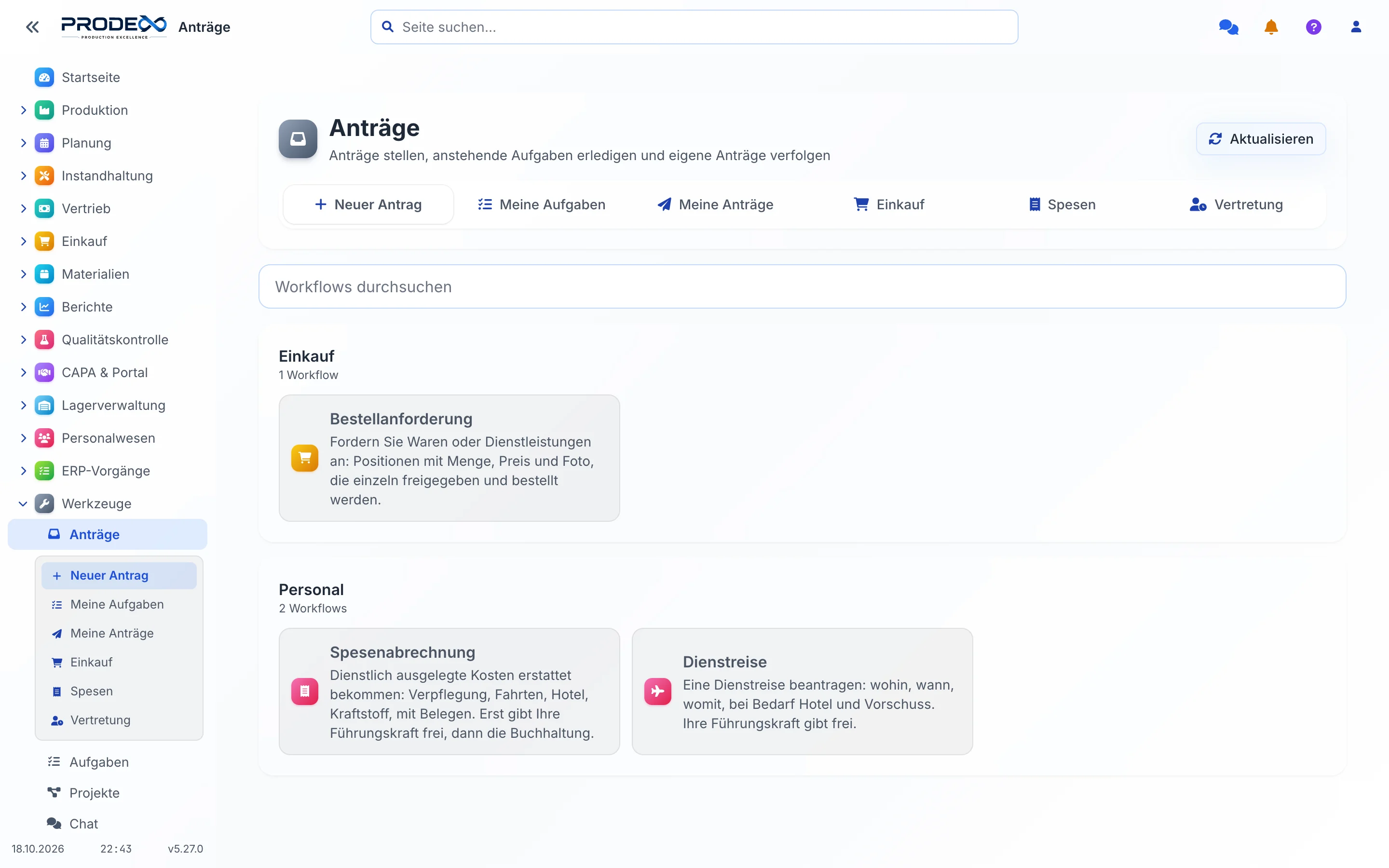Open the Spesen tab
Image resolution: width=1389 pixels, height=868 pixels.
pos(1062,204)
